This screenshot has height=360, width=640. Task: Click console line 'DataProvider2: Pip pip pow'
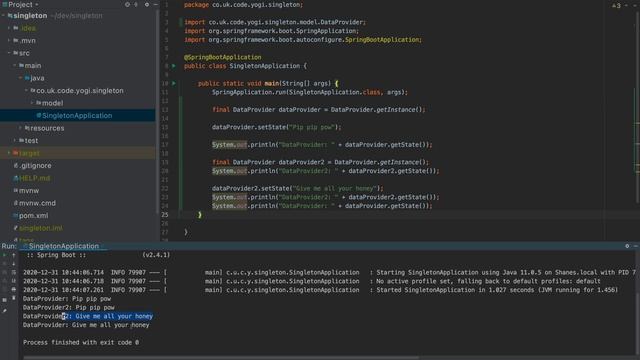(69, 307)
